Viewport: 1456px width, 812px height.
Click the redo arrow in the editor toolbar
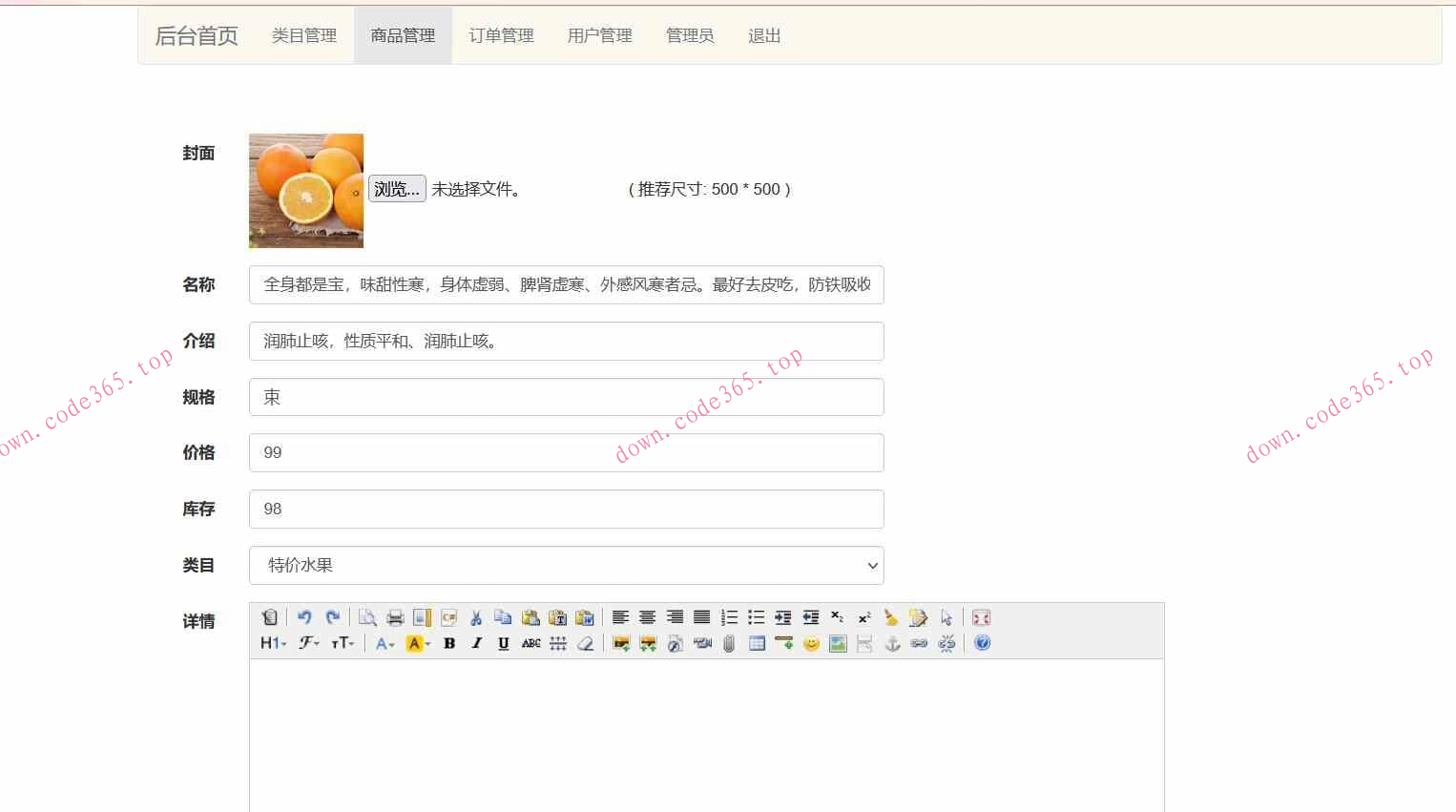tap(333, 617)
